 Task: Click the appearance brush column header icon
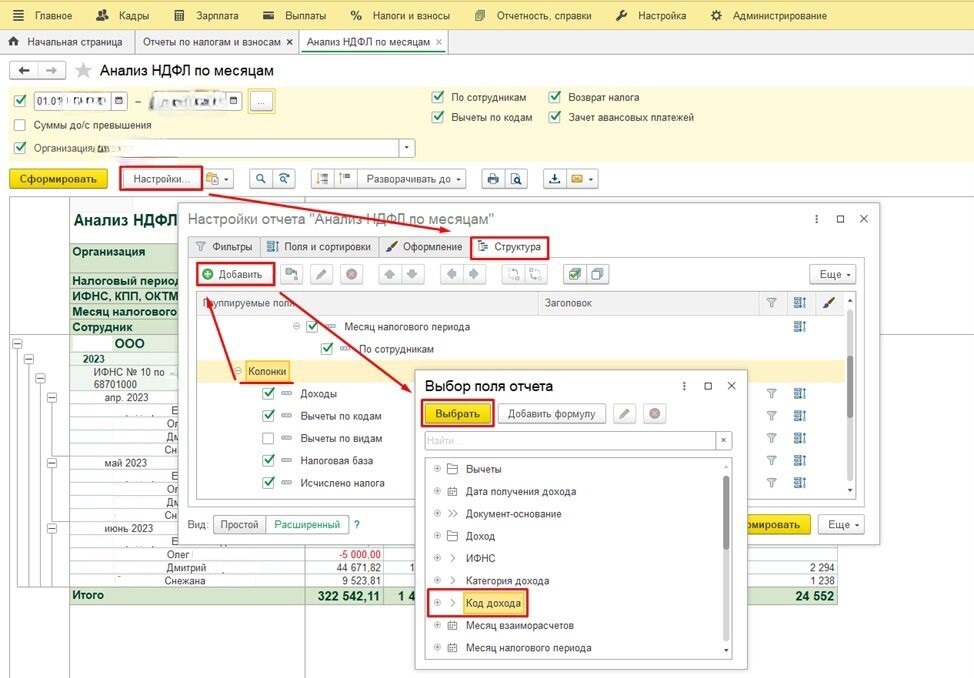(828, 303)
